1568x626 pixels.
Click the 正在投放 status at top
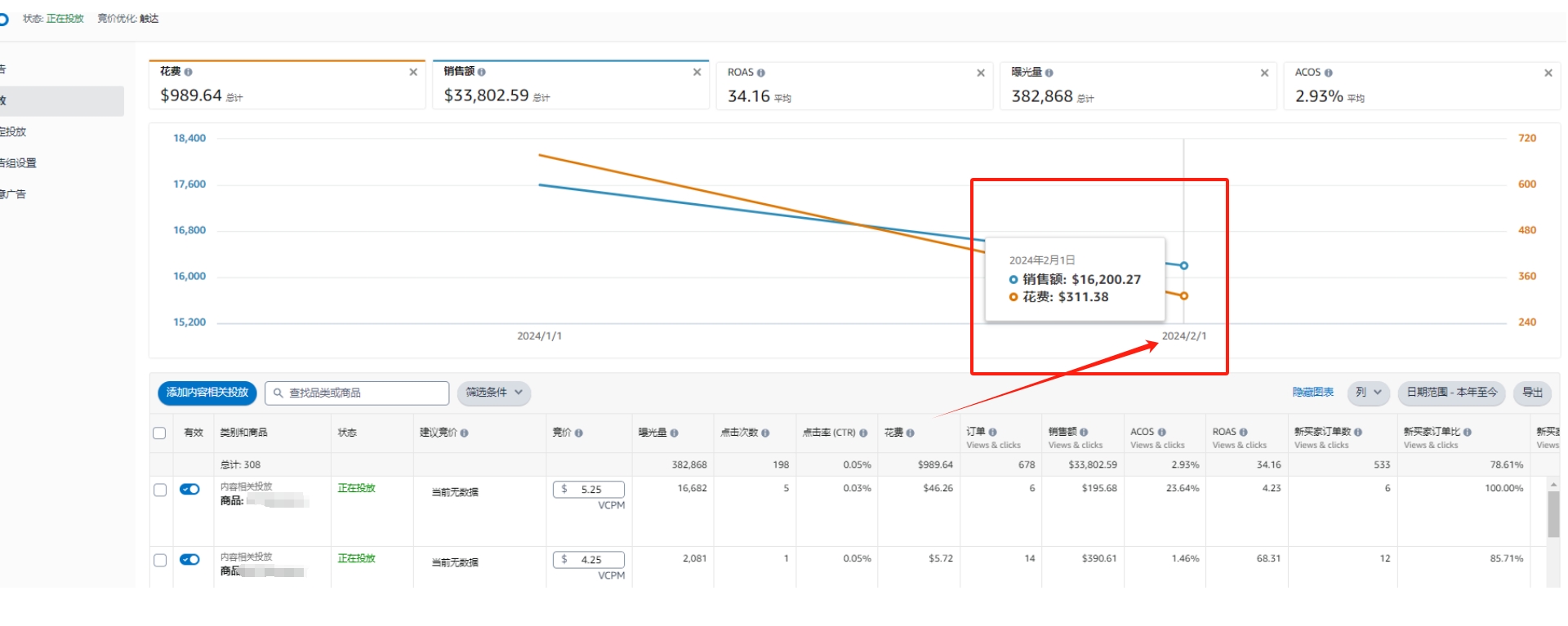(x=65, y=19)
